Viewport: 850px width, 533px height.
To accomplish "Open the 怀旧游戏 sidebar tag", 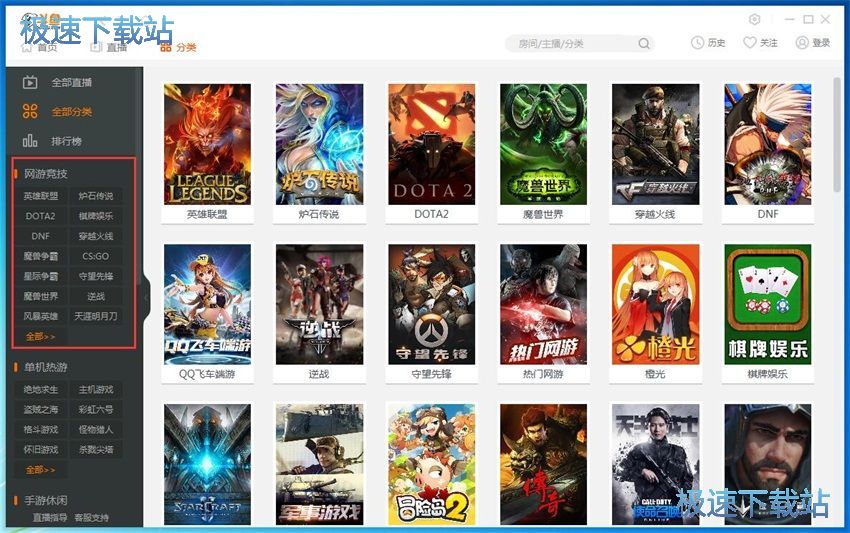I will [41, 449].
